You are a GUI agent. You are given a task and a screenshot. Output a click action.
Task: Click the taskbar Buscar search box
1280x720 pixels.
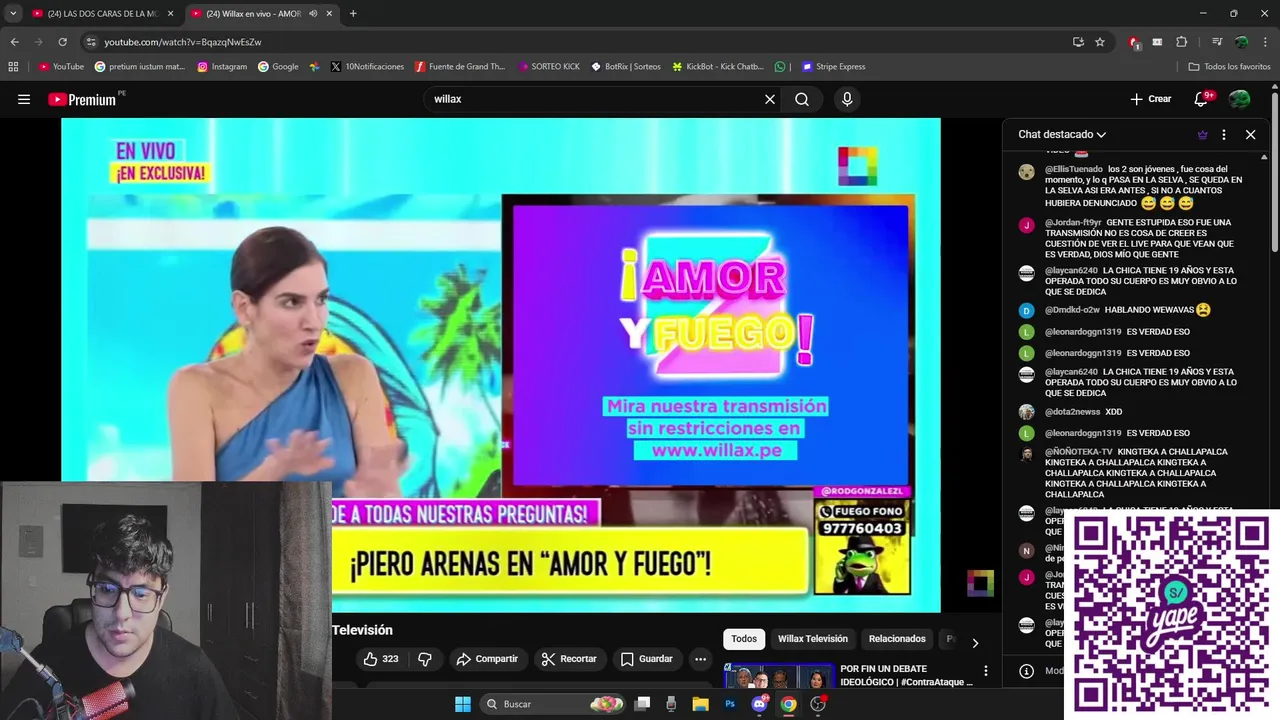point(554,704)
